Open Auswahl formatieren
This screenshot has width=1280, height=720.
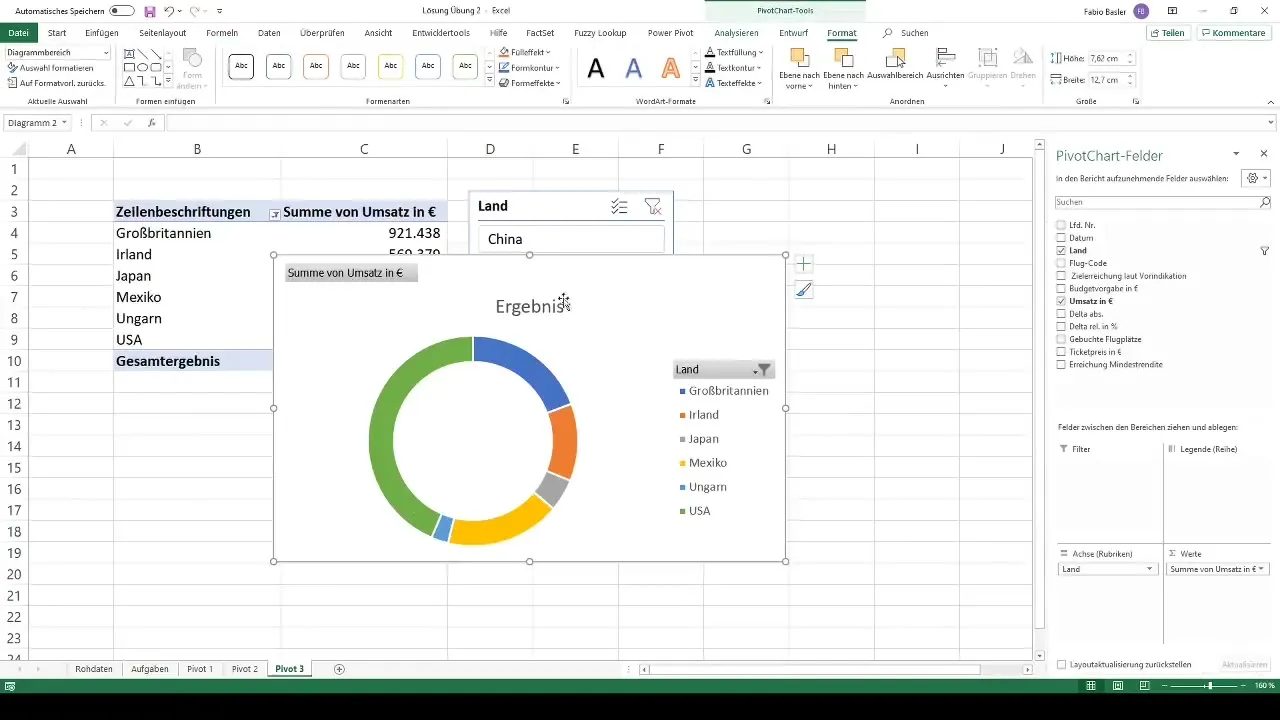50,67
